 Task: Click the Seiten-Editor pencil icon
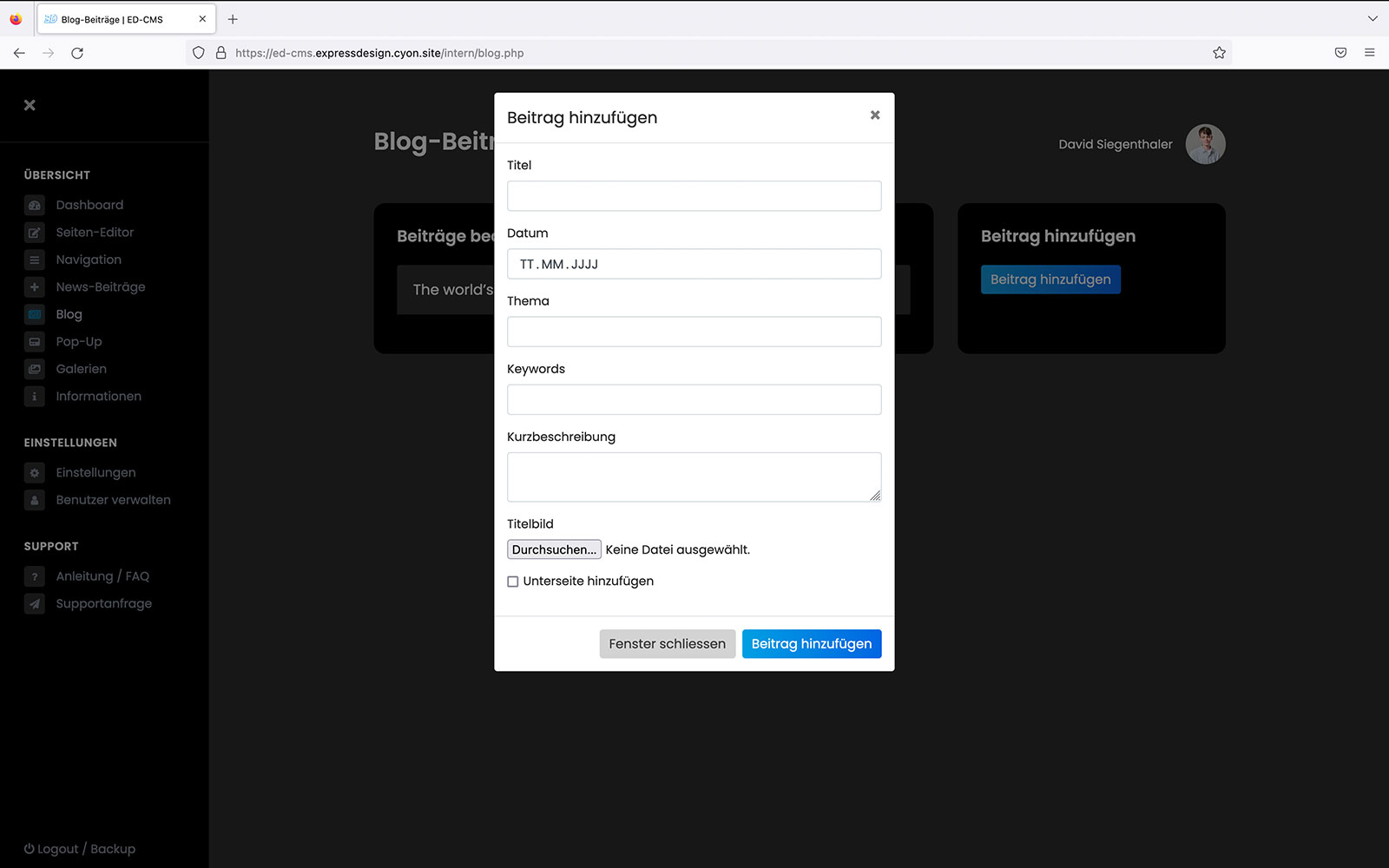[x=35, y=233]
